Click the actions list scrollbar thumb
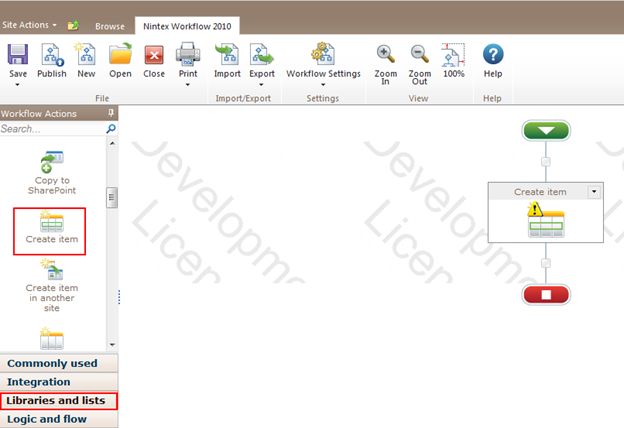 point(112,197)
